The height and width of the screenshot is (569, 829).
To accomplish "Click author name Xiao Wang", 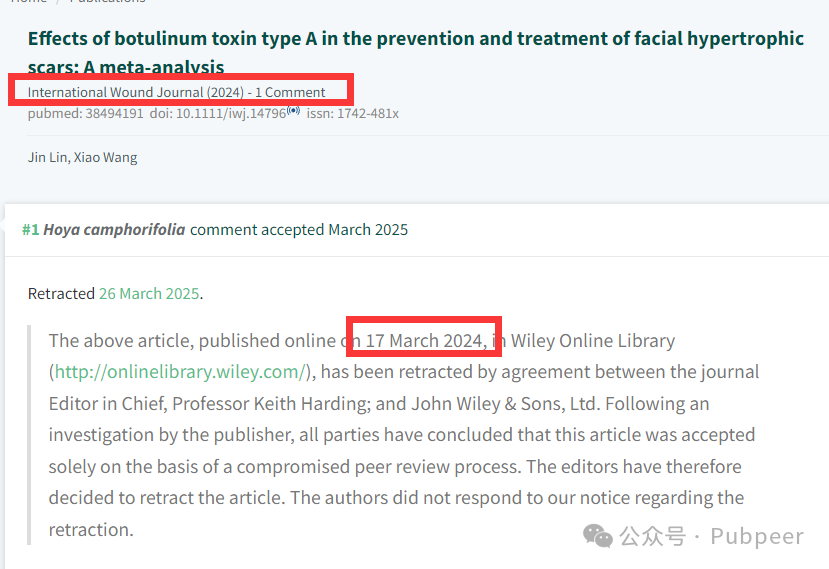I will click(106, 157).
